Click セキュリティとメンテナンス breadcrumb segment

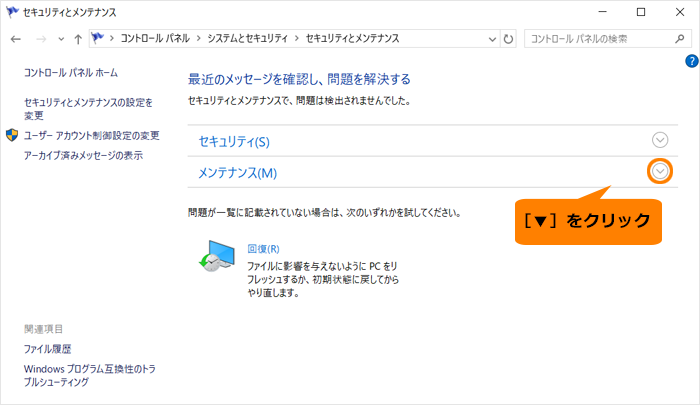tap(352, 38)
